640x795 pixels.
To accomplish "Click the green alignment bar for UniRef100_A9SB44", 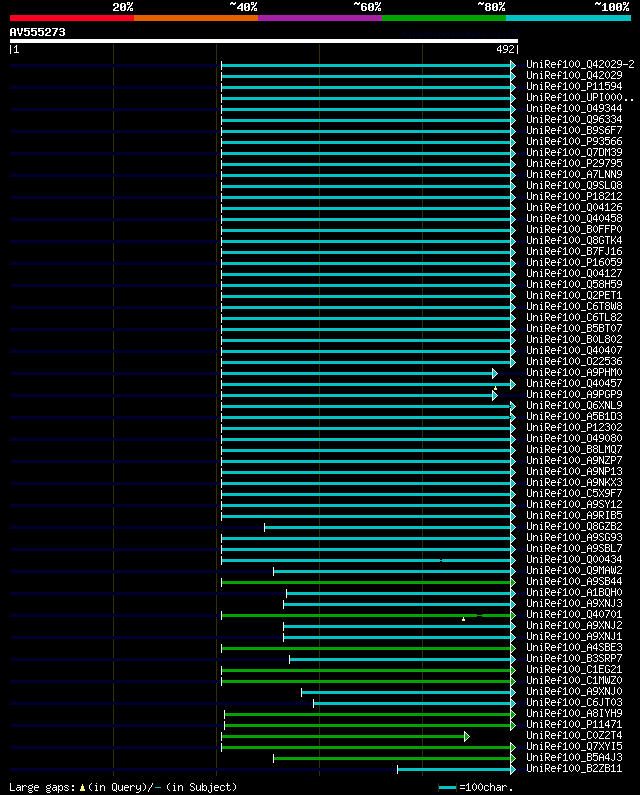I will [368, 583].
